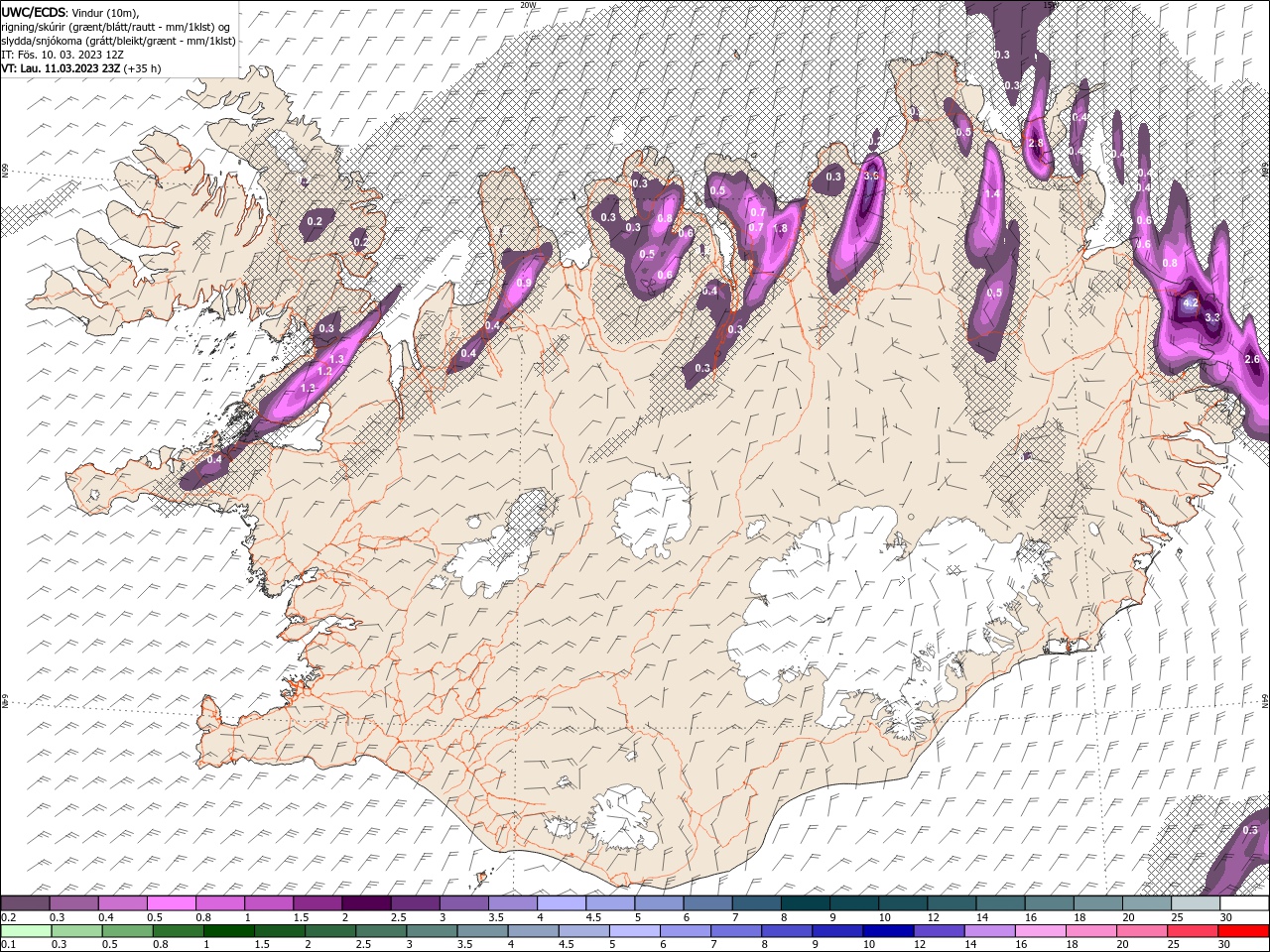
Task: Select the 1.4 snowfall value label
Action: click(993, 193)
